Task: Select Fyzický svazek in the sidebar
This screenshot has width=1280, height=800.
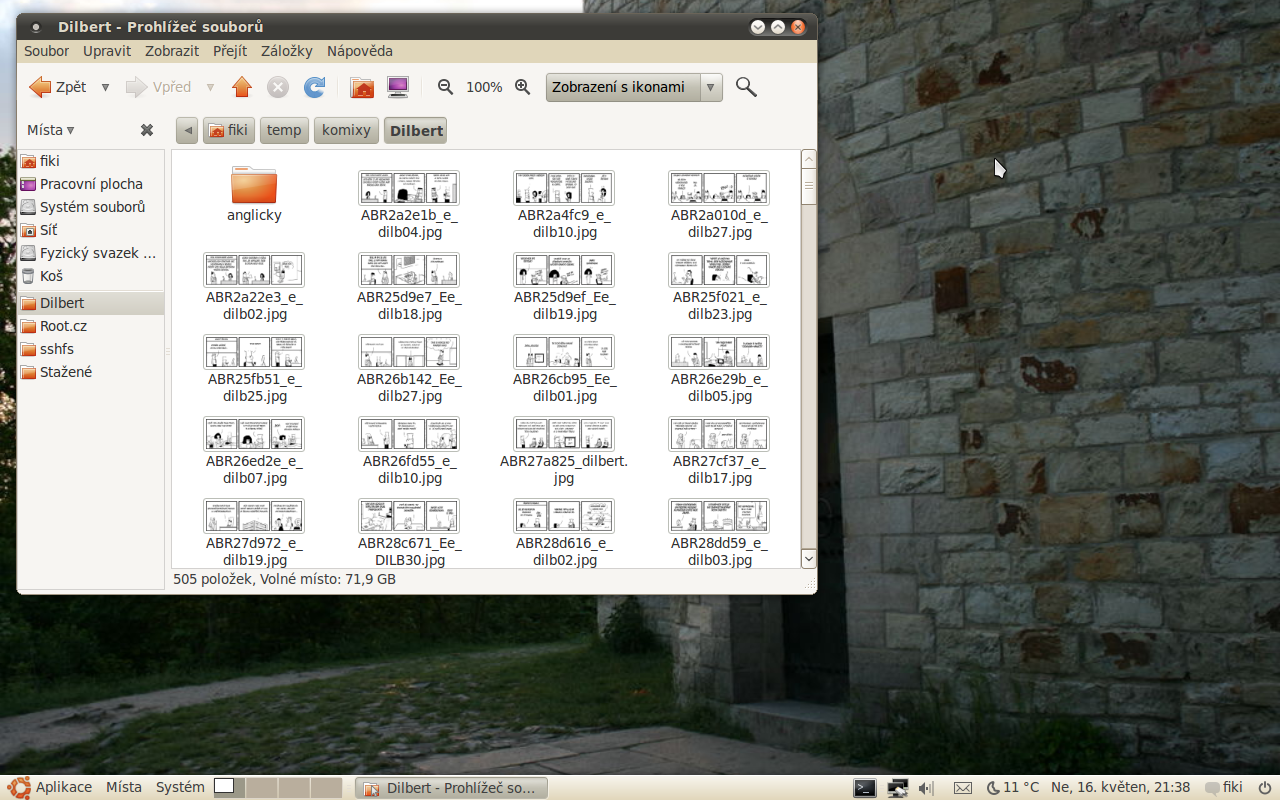Action: 91,253
